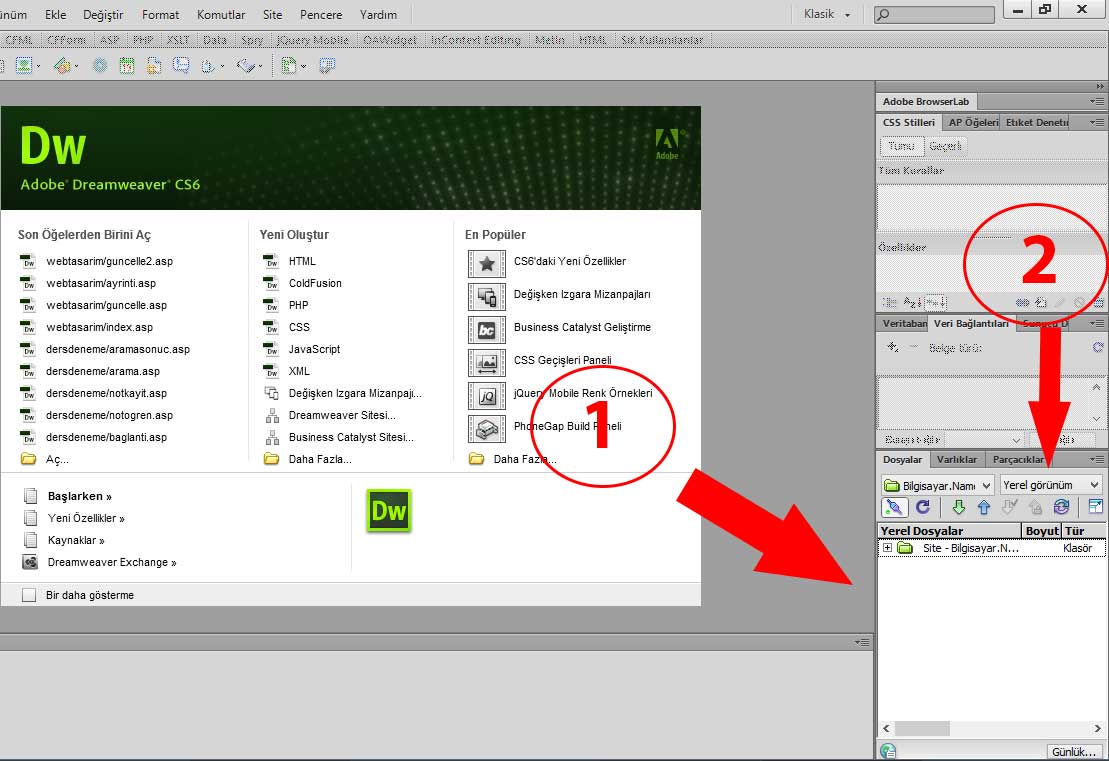Open the Format menu
This screenshot has width=1109, height=761.
coord(161,15)
